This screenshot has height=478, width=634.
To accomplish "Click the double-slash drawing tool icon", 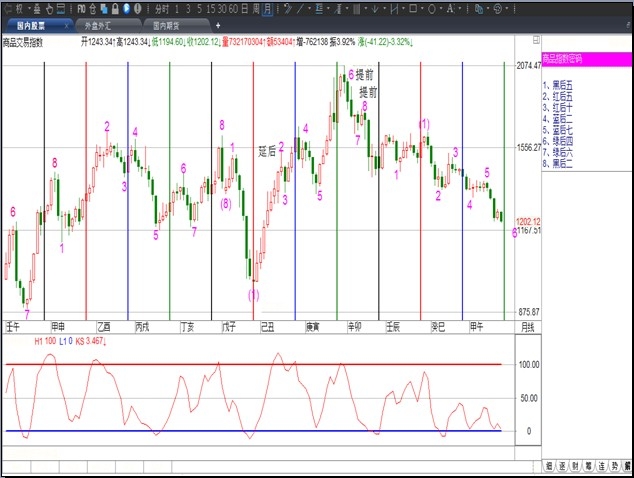I will click(288, 8).
